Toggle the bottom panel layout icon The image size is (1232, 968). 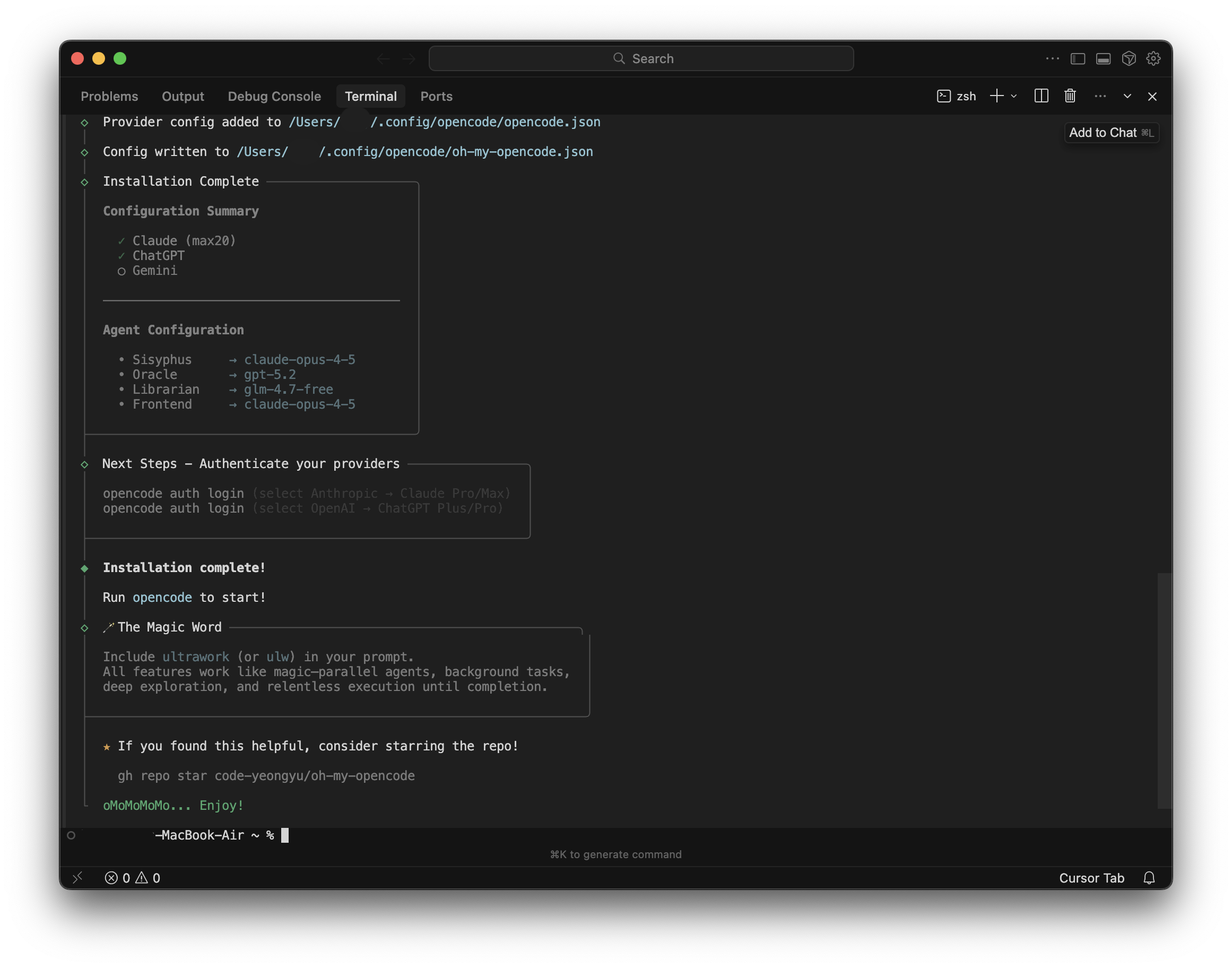[x=1103, y=58]
